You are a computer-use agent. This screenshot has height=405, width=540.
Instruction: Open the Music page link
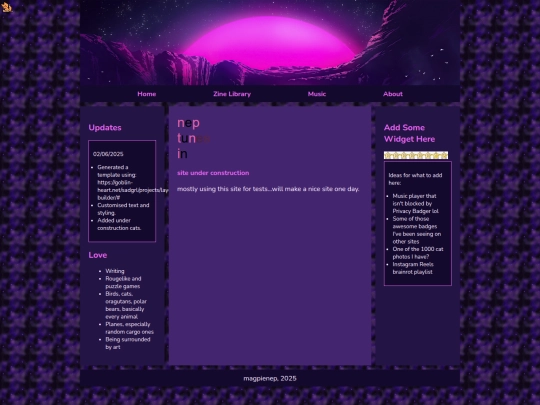316,94
